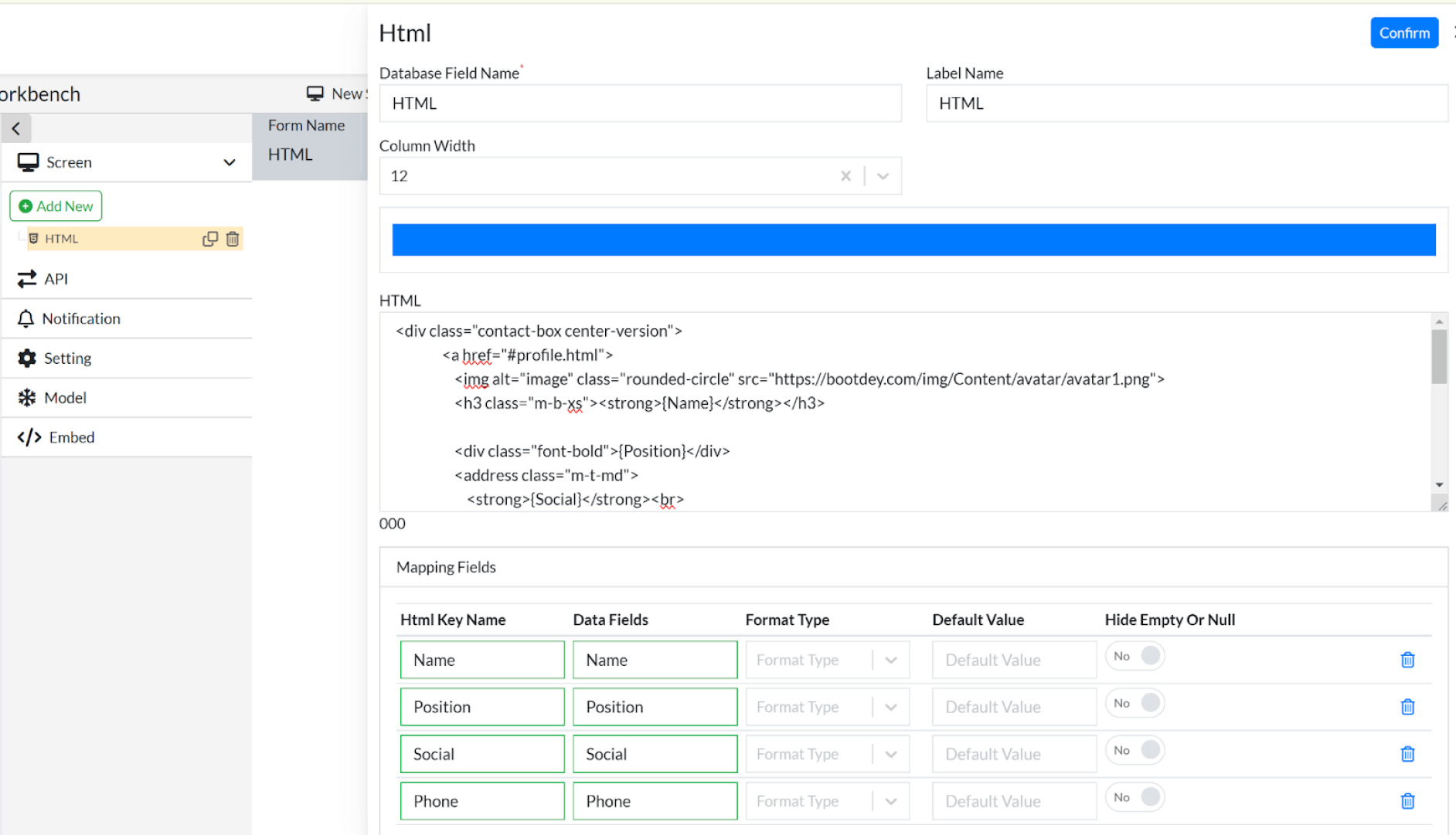The height and width of the screenshot is (835, 1456).
Task: Click the Confirm button
Action: click(x=1404, y=32)
